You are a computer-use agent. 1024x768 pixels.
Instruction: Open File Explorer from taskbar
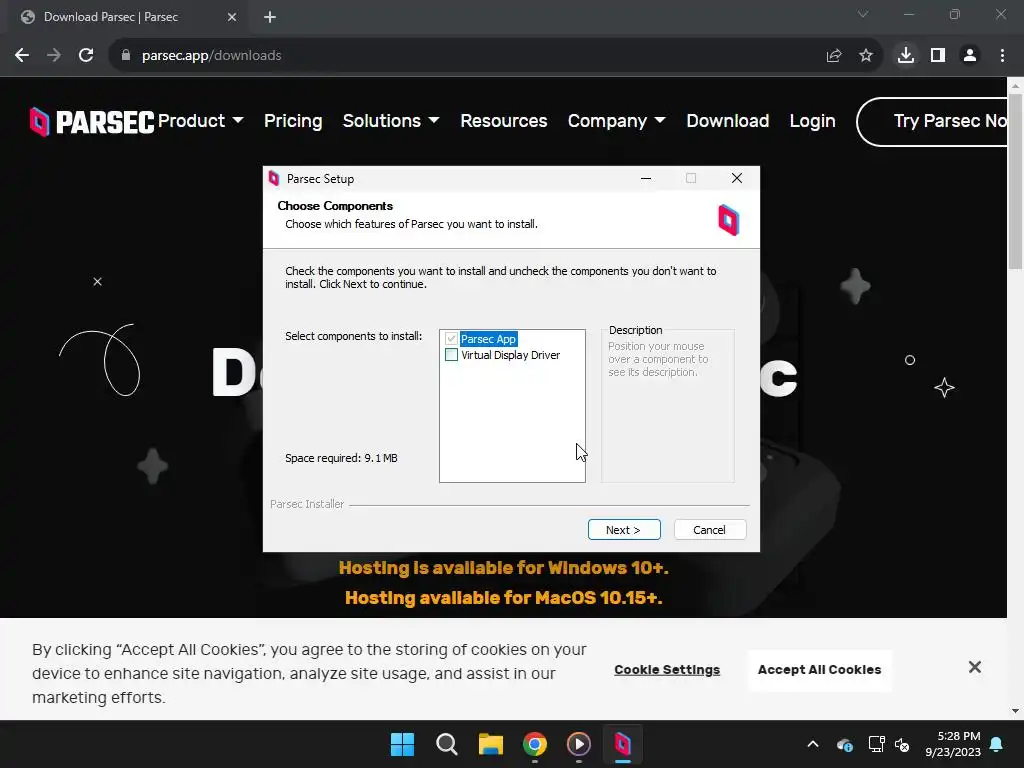490,744
